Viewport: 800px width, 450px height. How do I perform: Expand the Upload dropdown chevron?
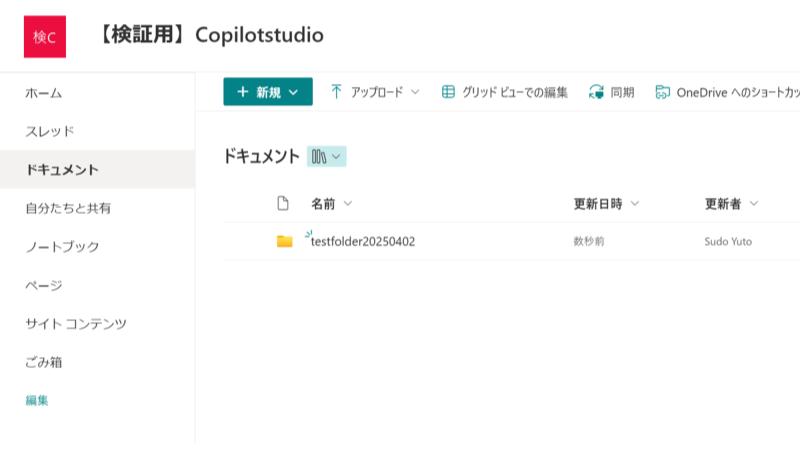pyautogui.click(x=416, y=92)
